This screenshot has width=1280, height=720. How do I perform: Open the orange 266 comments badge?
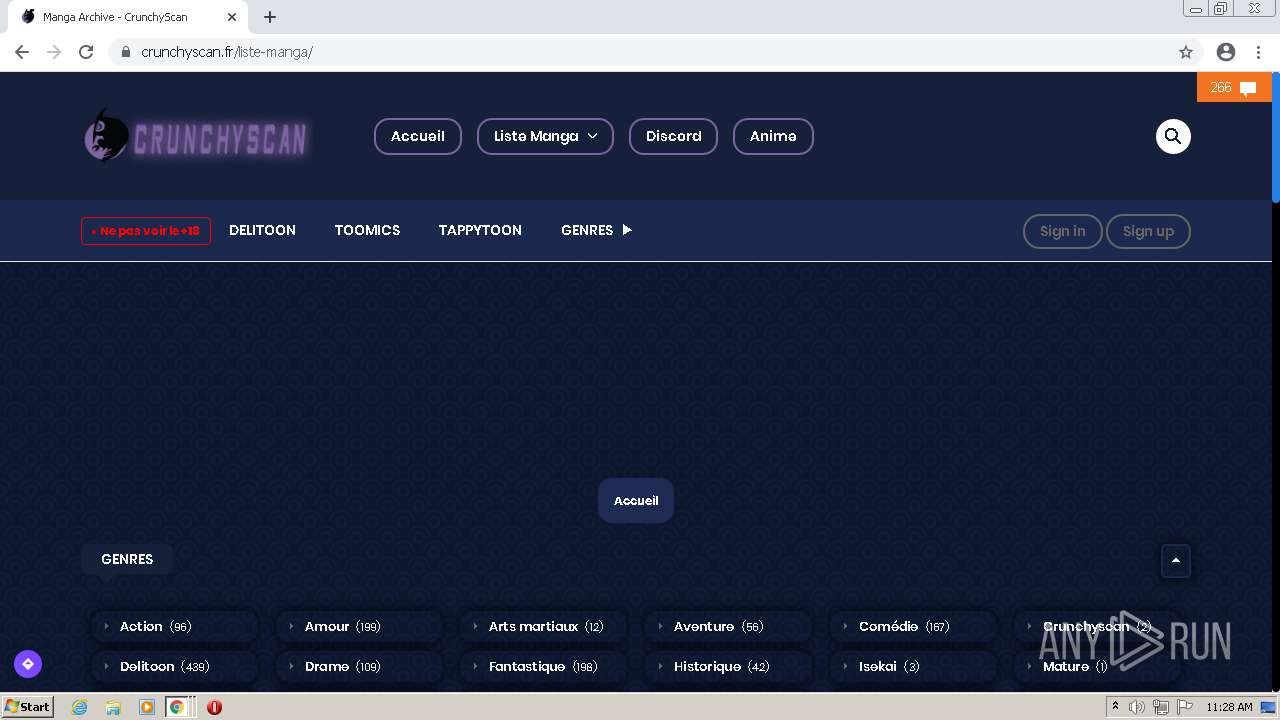1234,87
